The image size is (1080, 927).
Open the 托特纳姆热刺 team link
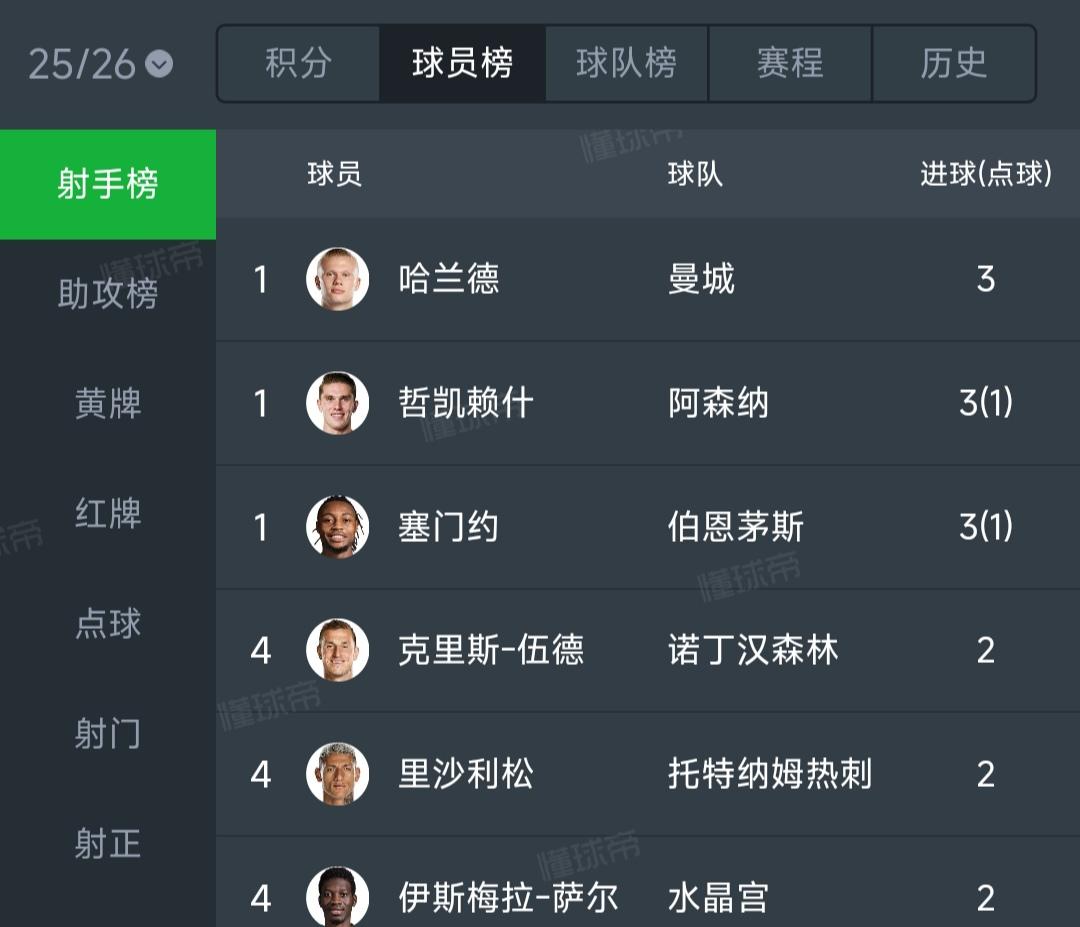pyautogui.click(x=770, y=774)
